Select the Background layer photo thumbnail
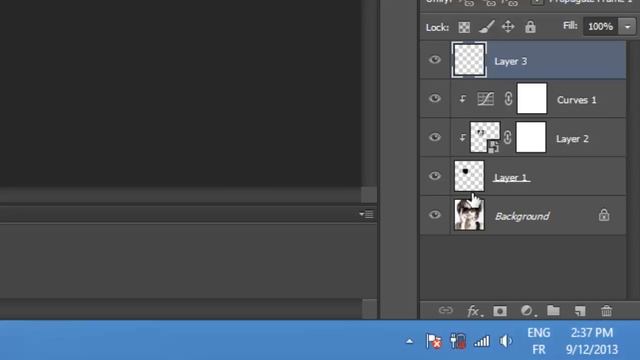Viewport: 640px width, 360px height. (469, 215)
